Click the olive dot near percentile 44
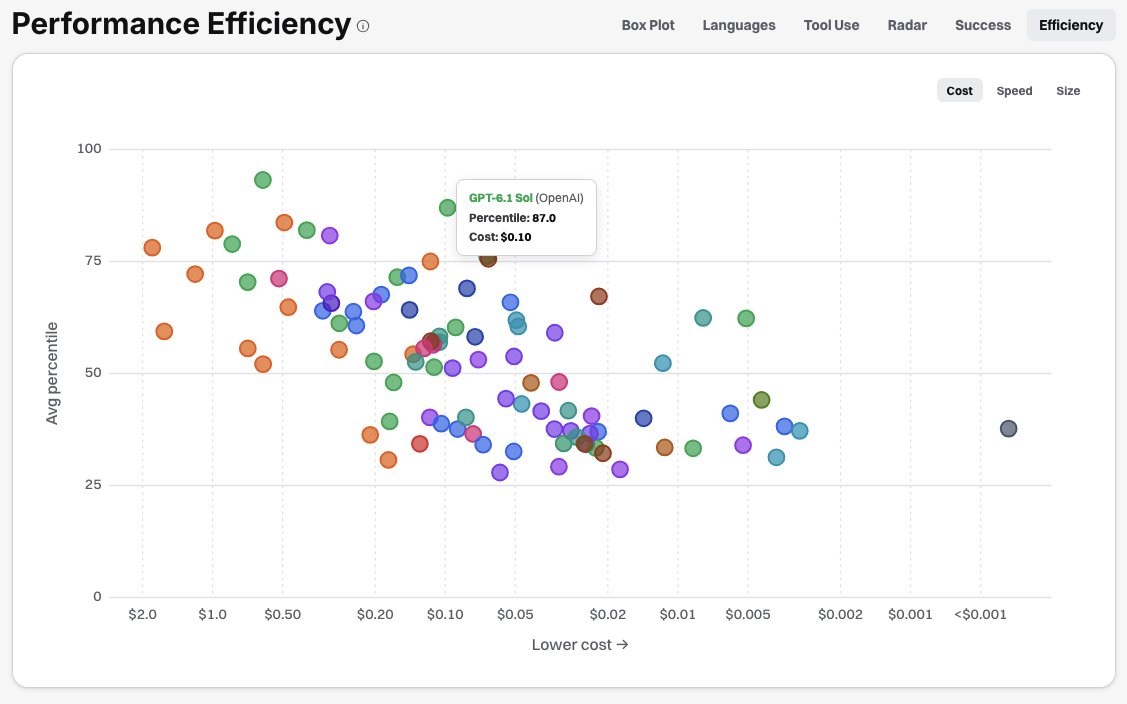Image resolution: width=1127 pixels, height=704 pixels. pyautogui.click(x=762, y=400)
